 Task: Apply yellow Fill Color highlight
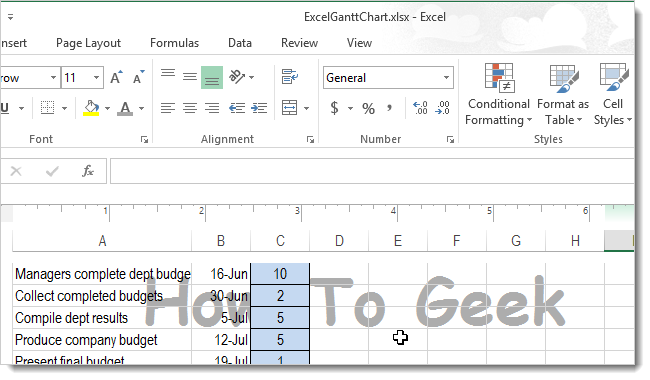pyautogui.click(x=91, y=109)
